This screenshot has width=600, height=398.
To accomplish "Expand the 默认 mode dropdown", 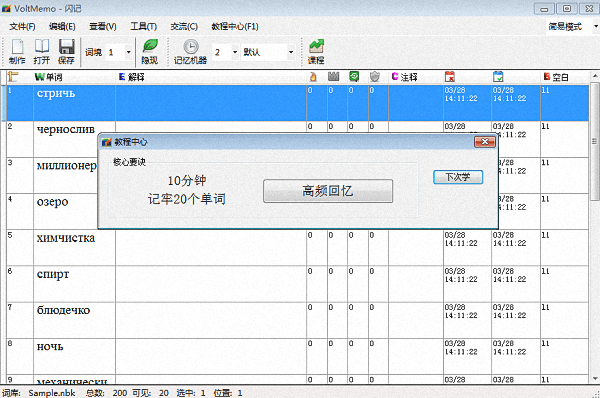I will pos(291,52).
